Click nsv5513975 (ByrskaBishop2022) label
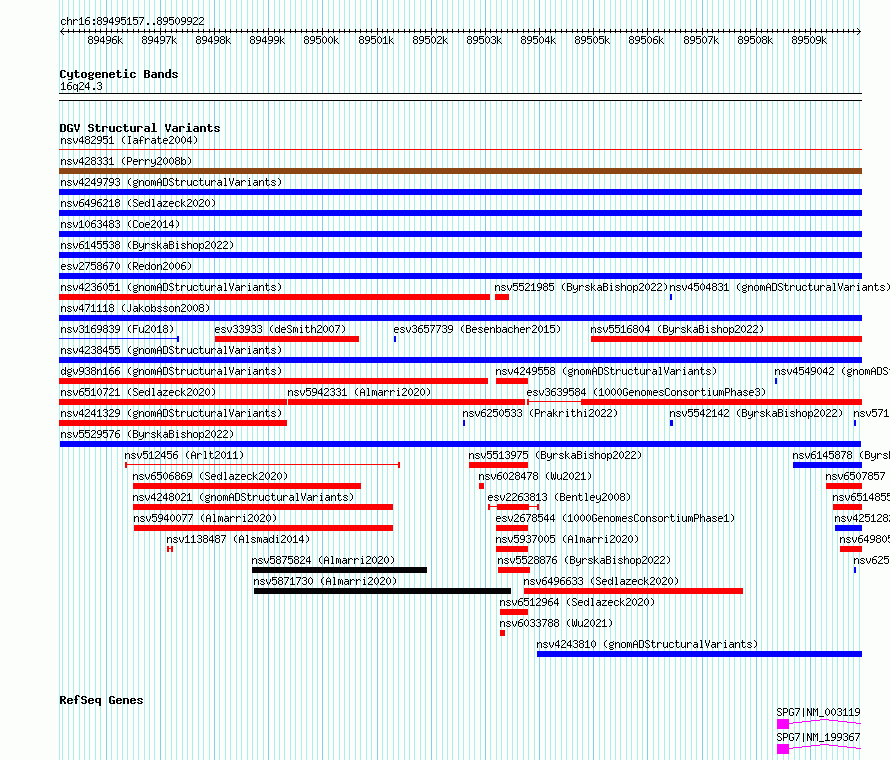Screen dimensions: 890x760 pyautogui.click(x=555, y=455)
